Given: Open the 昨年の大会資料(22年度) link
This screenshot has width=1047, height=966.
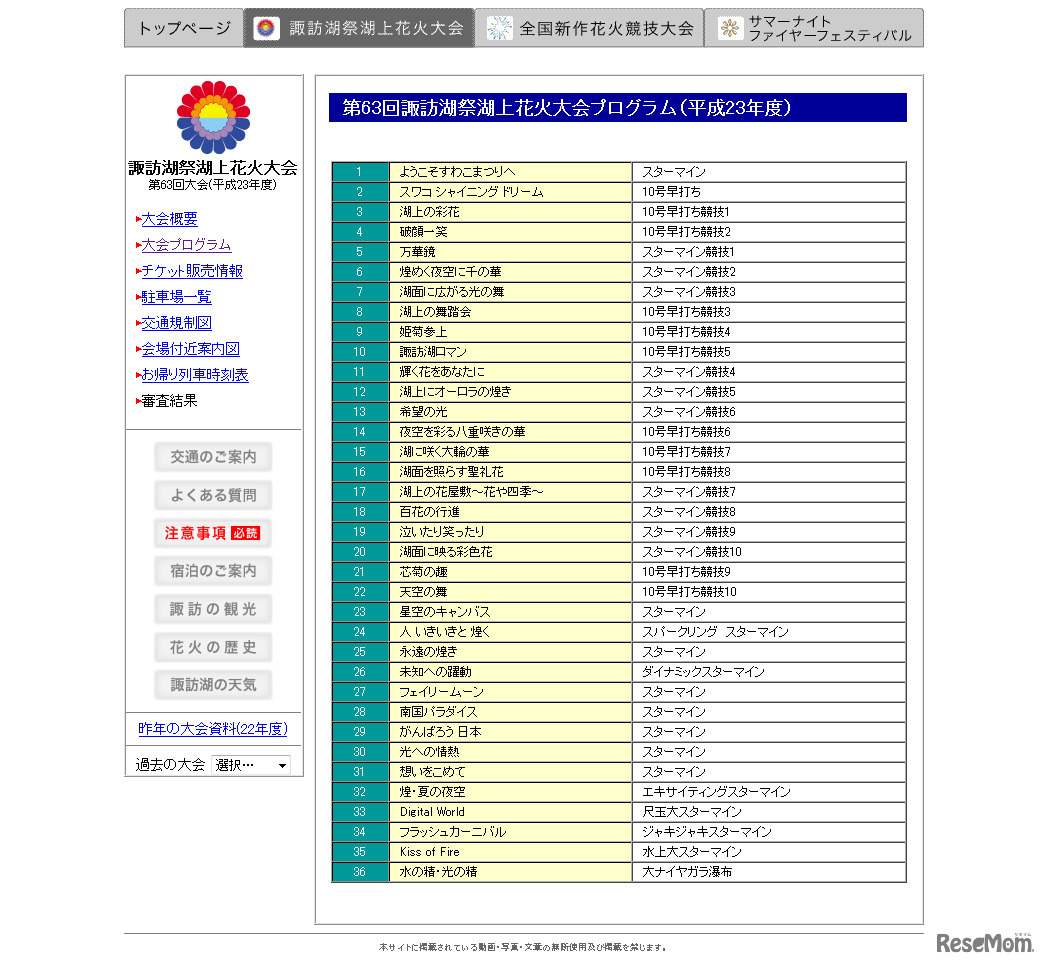Looking at the screenshot, I should coord(213,729).
